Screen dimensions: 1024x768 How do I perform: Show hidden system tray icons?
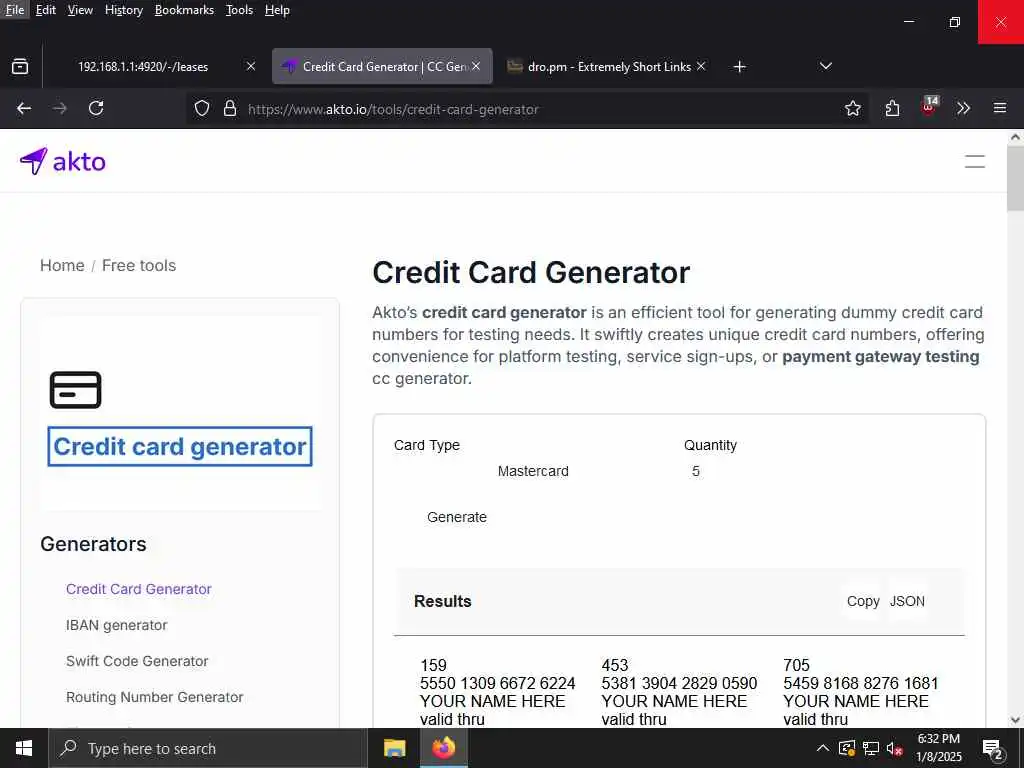pos(823,748)
